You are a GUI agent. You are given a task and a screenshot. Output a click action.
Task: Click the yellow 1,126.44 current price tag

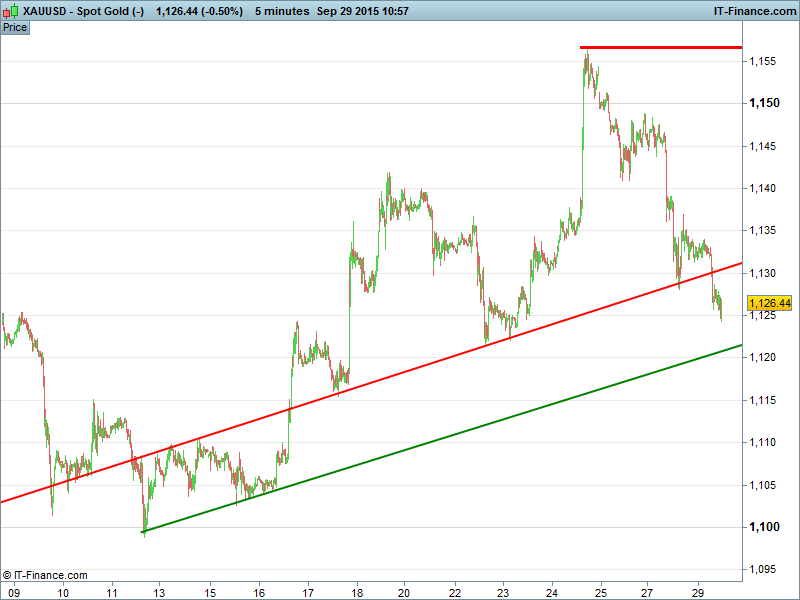click(769, 303)
